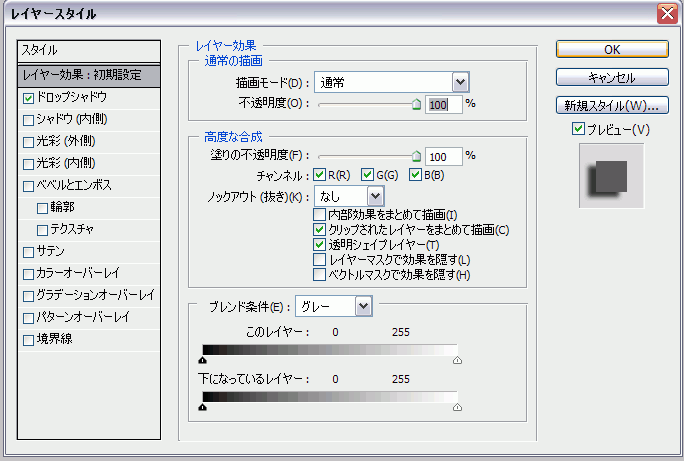The width and height of the screenshot is (684, 461).
Task: Enable パターンオーバーレイ checkbox
Action: [28, 318]
